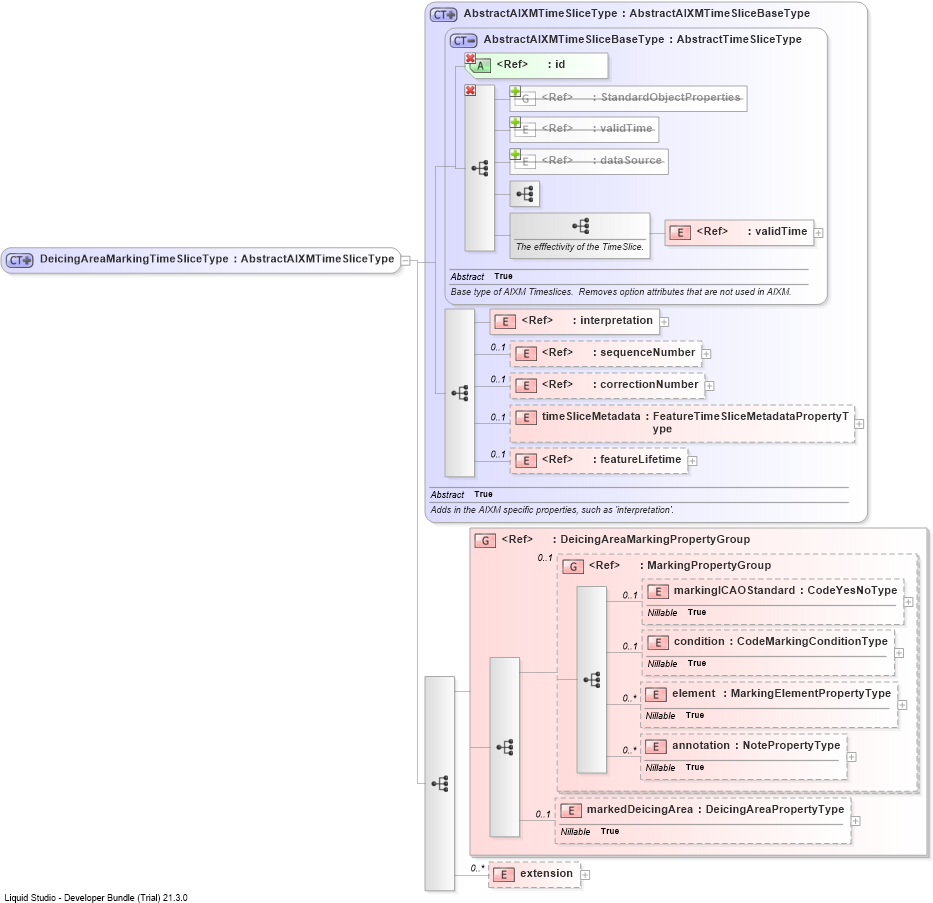Select the effectivity of the TimeSlice sequence
This screenshot has height=903, width=933.
pyautogui.click(x=580, y=236)
